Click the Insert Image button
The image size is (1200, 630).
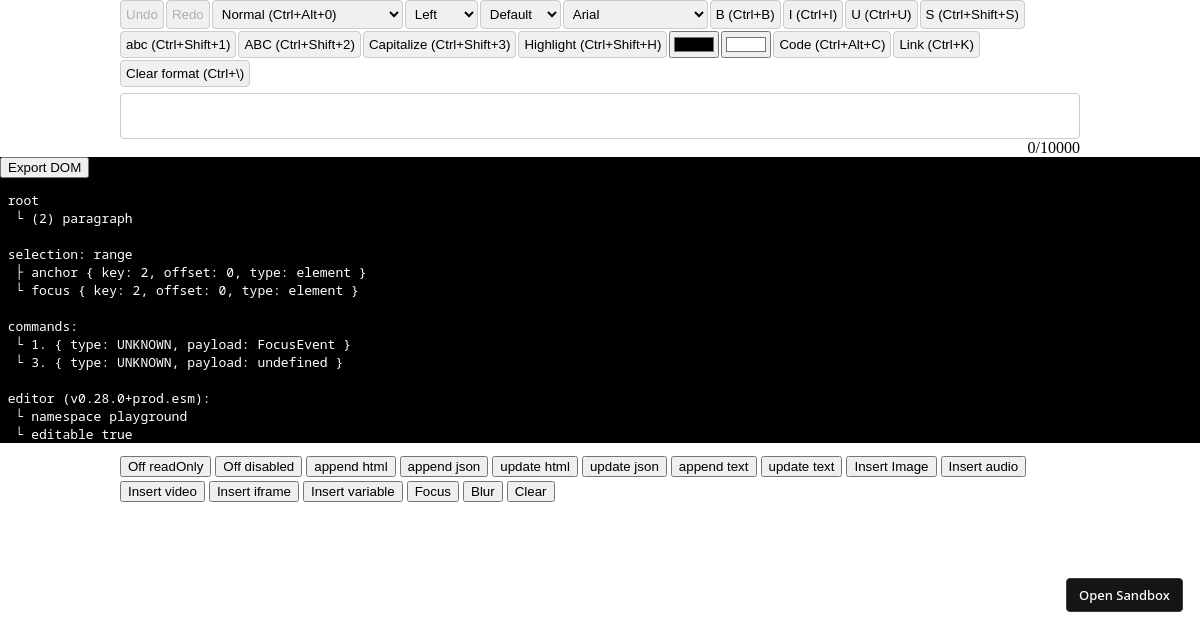tap(891, 466)
